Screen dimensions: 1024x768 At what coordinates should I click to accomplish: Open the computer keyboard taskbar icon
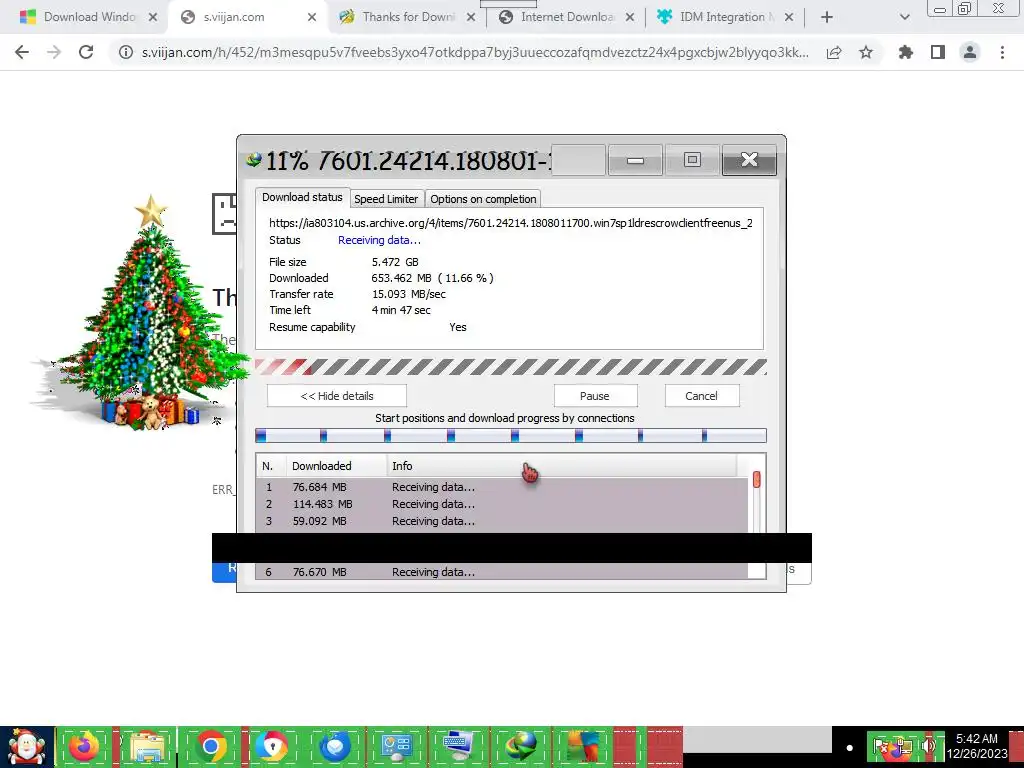coord(457,747)
